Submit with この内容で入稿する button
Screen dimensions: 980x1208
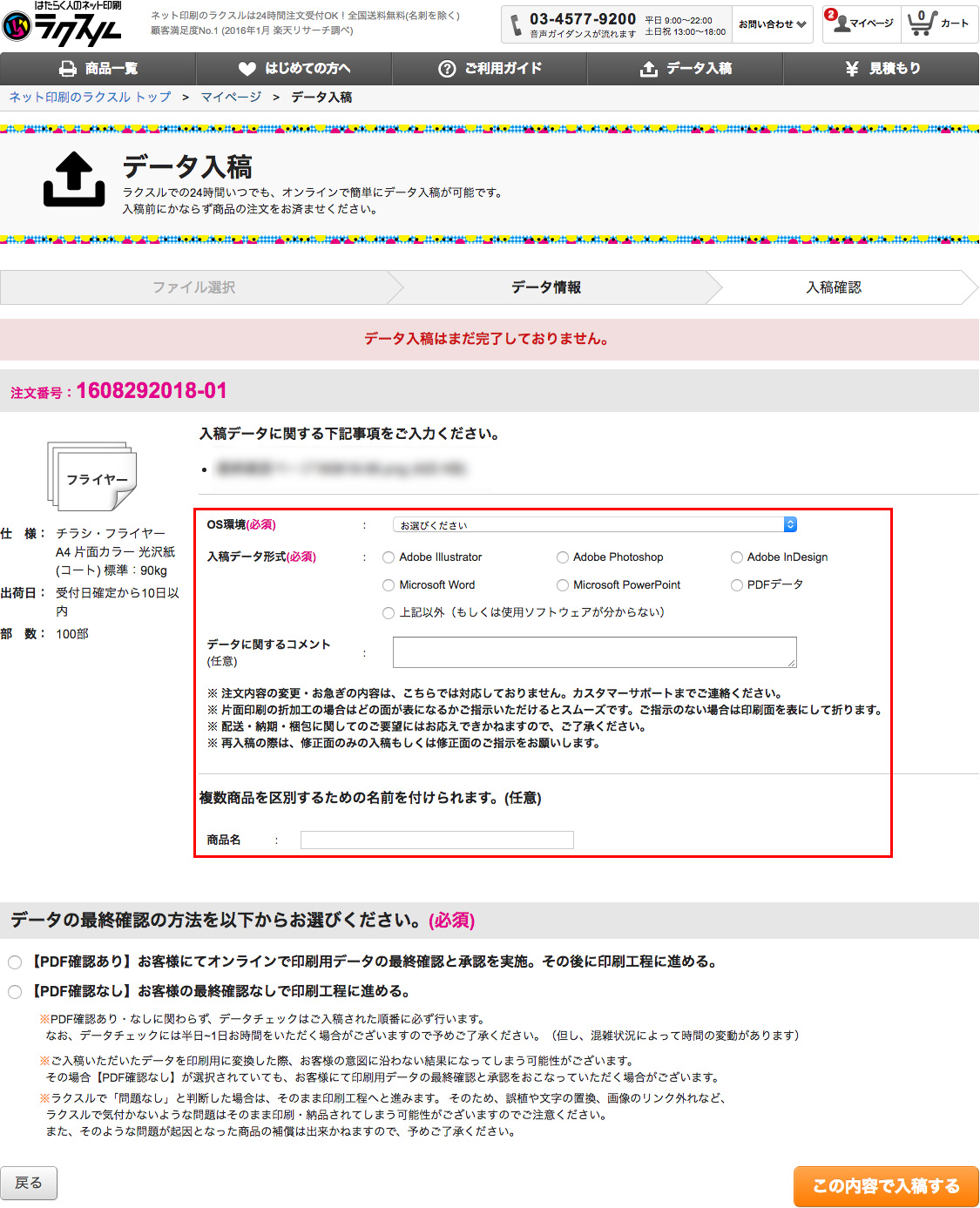(885, 1186)
